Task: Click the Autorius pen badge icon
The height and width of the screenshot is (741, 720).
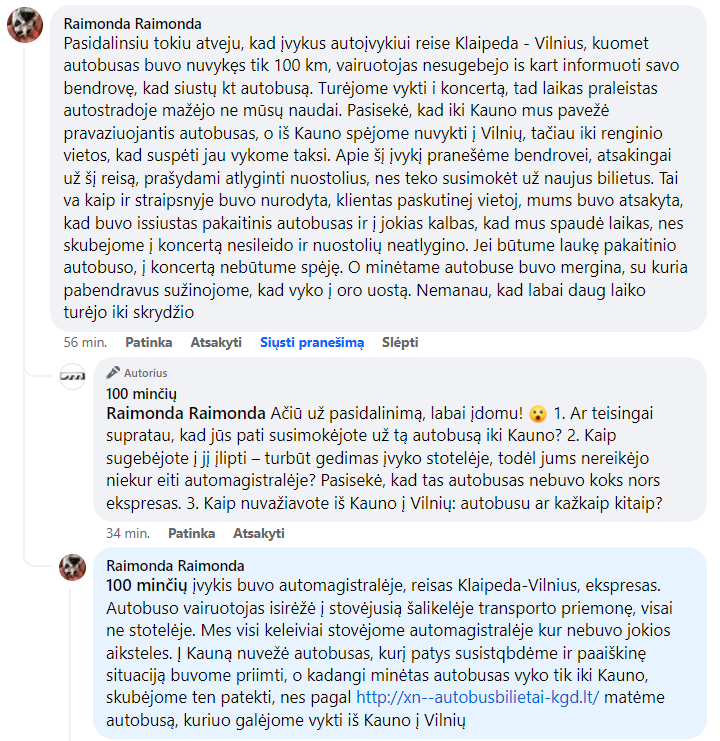Action: pyautogui.click(x=113, y=373)
